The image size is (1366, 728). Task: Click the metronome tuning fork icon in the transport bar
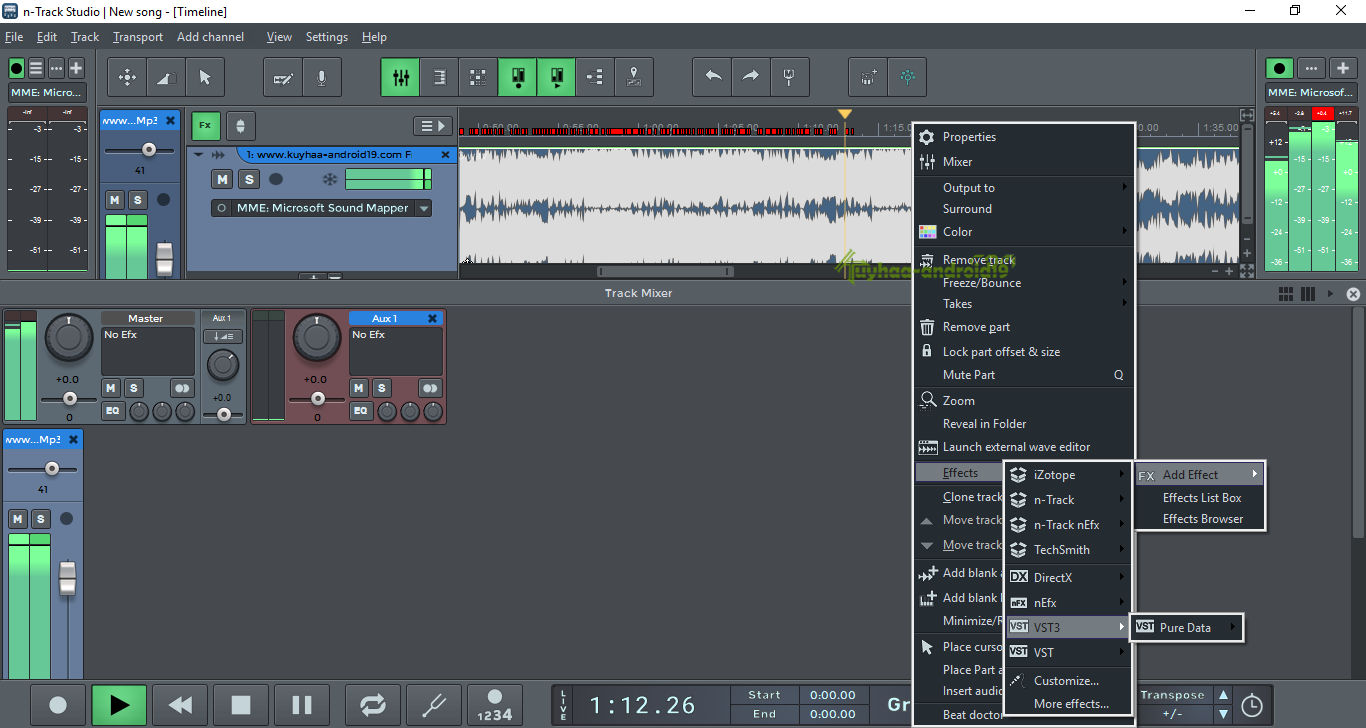(x=434, y=705)
